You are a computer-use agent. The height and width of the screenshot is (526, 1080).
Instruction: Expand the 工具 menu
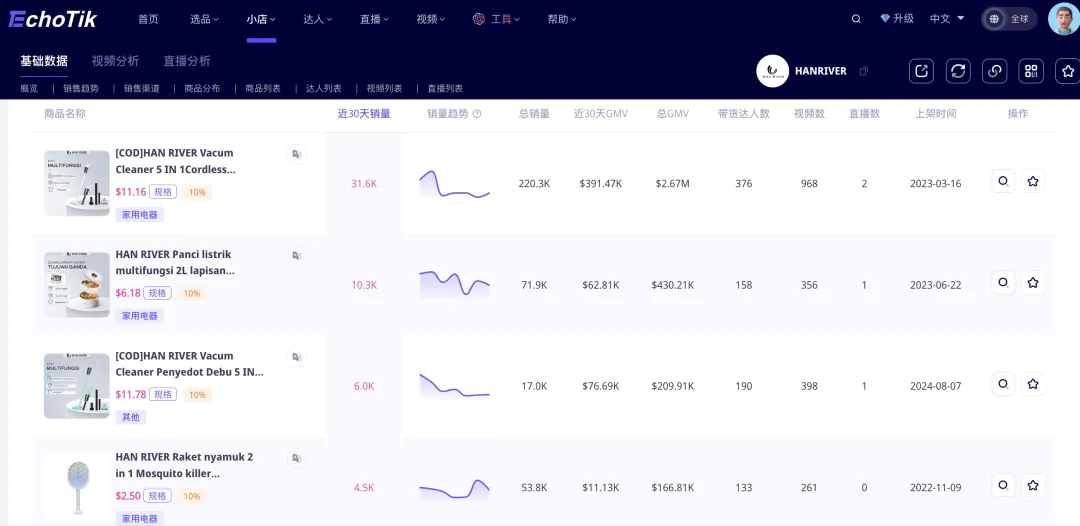(x=497, y=19)
